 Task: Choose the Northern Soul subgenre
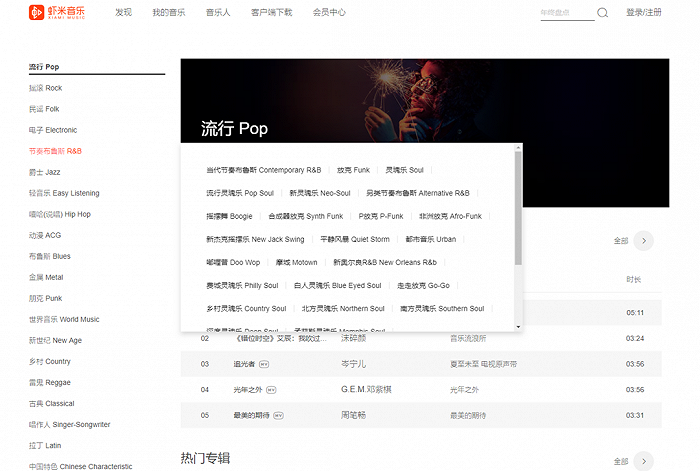pos(343,308)
